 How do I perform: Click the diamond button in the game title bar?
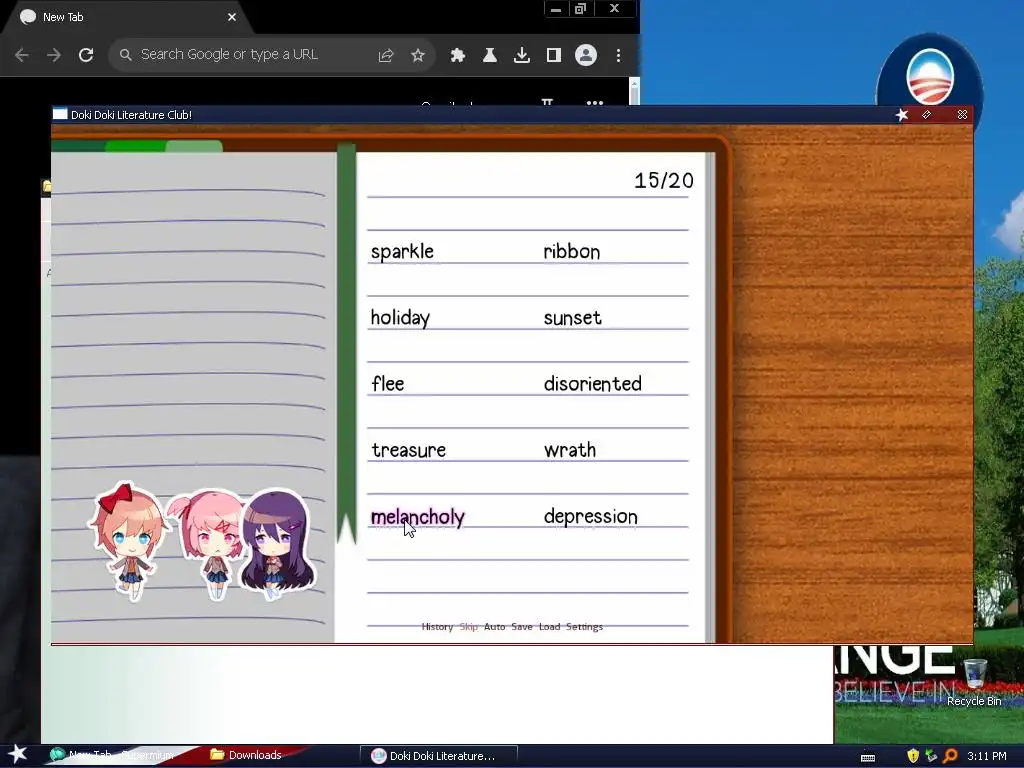coord(926,114)
